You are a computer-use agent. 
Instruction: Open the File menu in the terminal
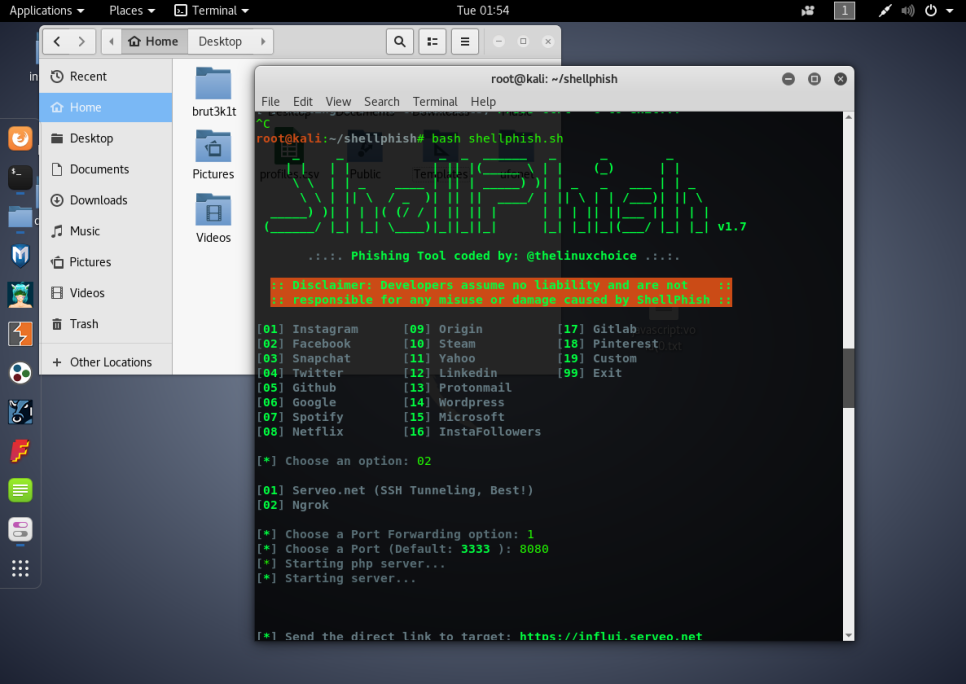[x=270, y=102]
